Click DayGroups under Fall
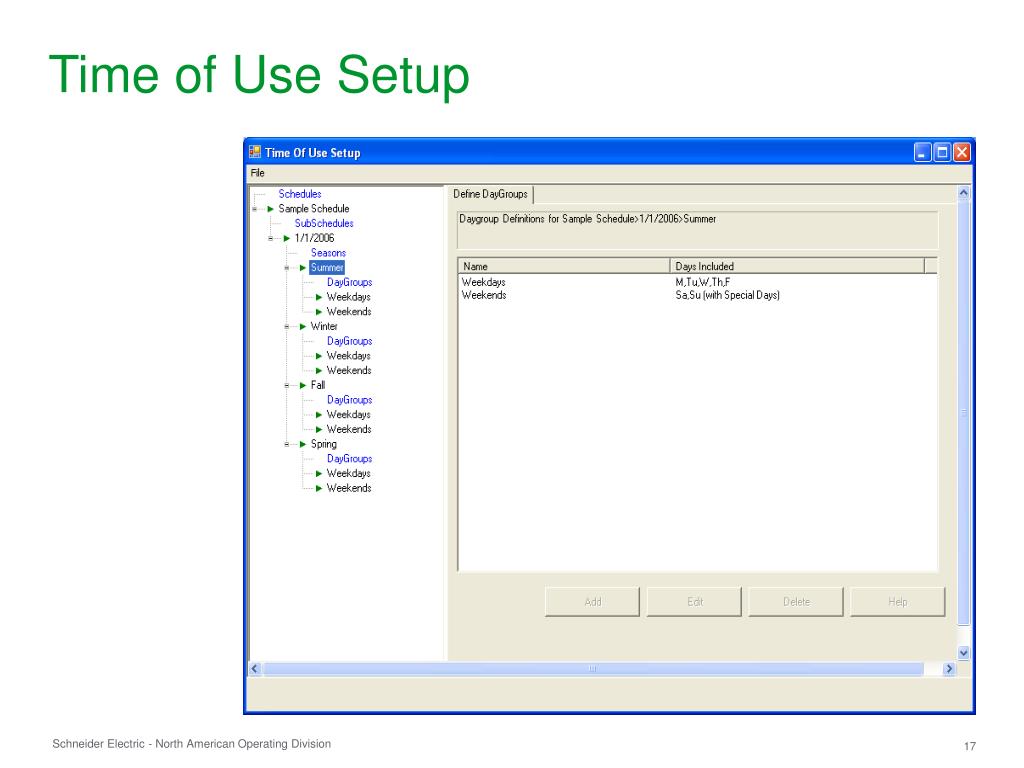 (349, 400)
